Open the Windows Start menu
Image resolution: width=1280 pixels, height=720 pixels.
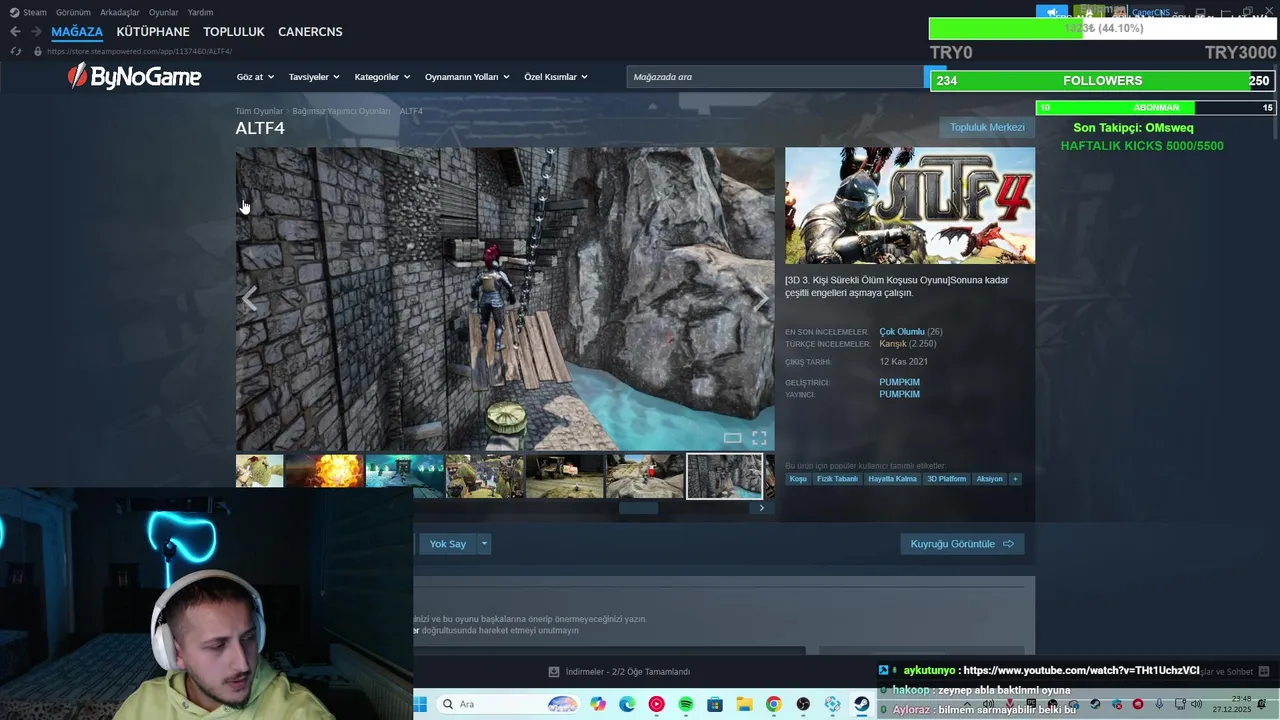click(420, 704)
